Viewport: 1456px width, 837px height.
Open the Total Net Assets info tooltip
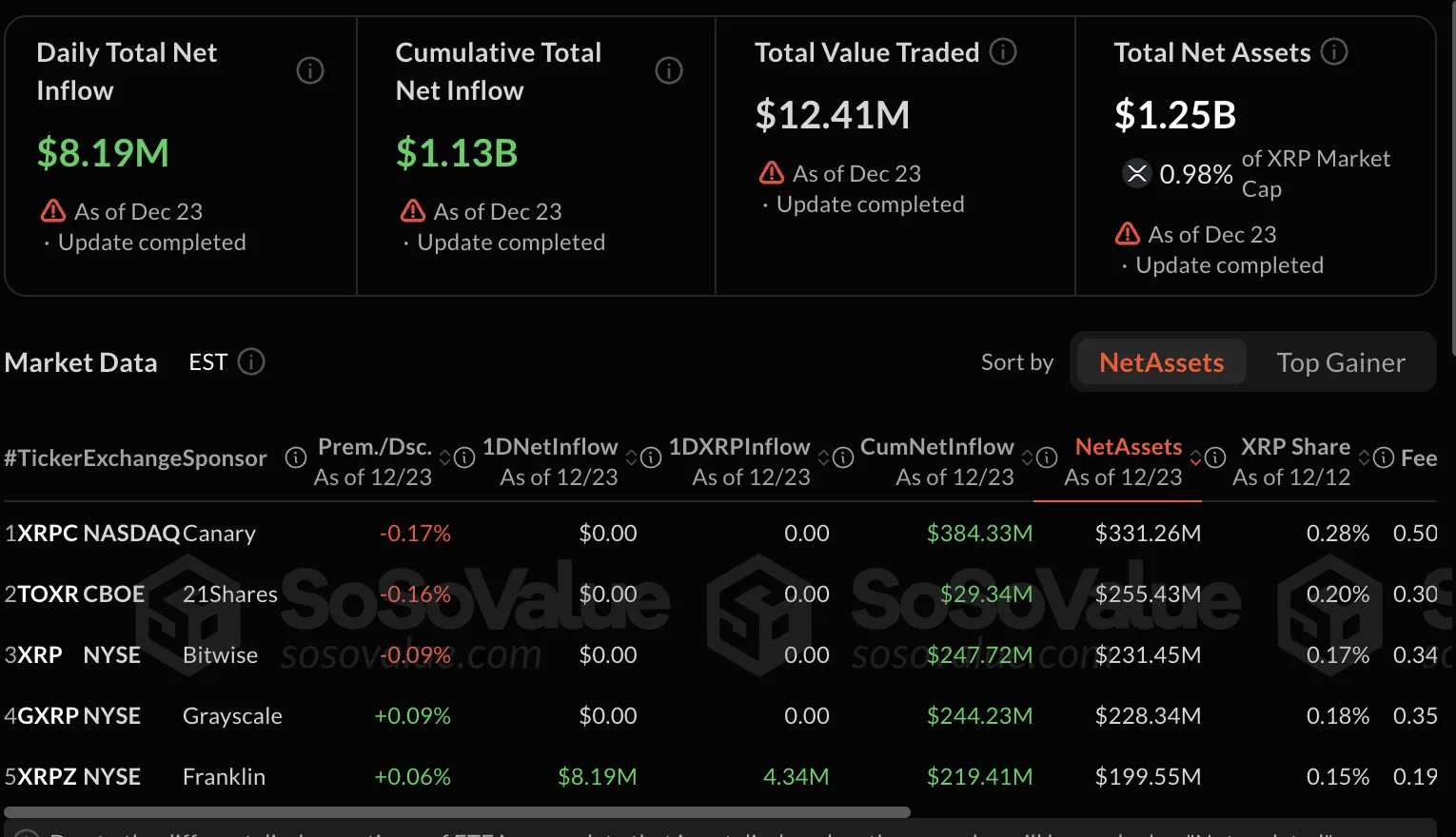(1334, 52)
